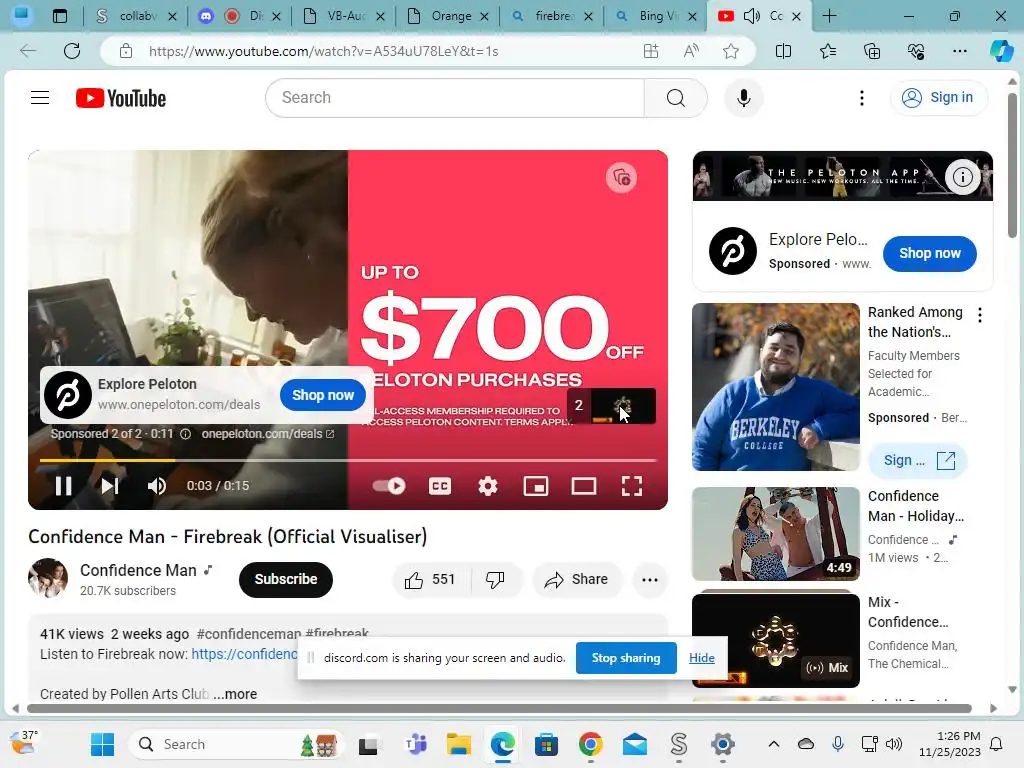The image size is (1024, 768).
Task: Open the player settings gear
Action: click(x=488, y=486)
